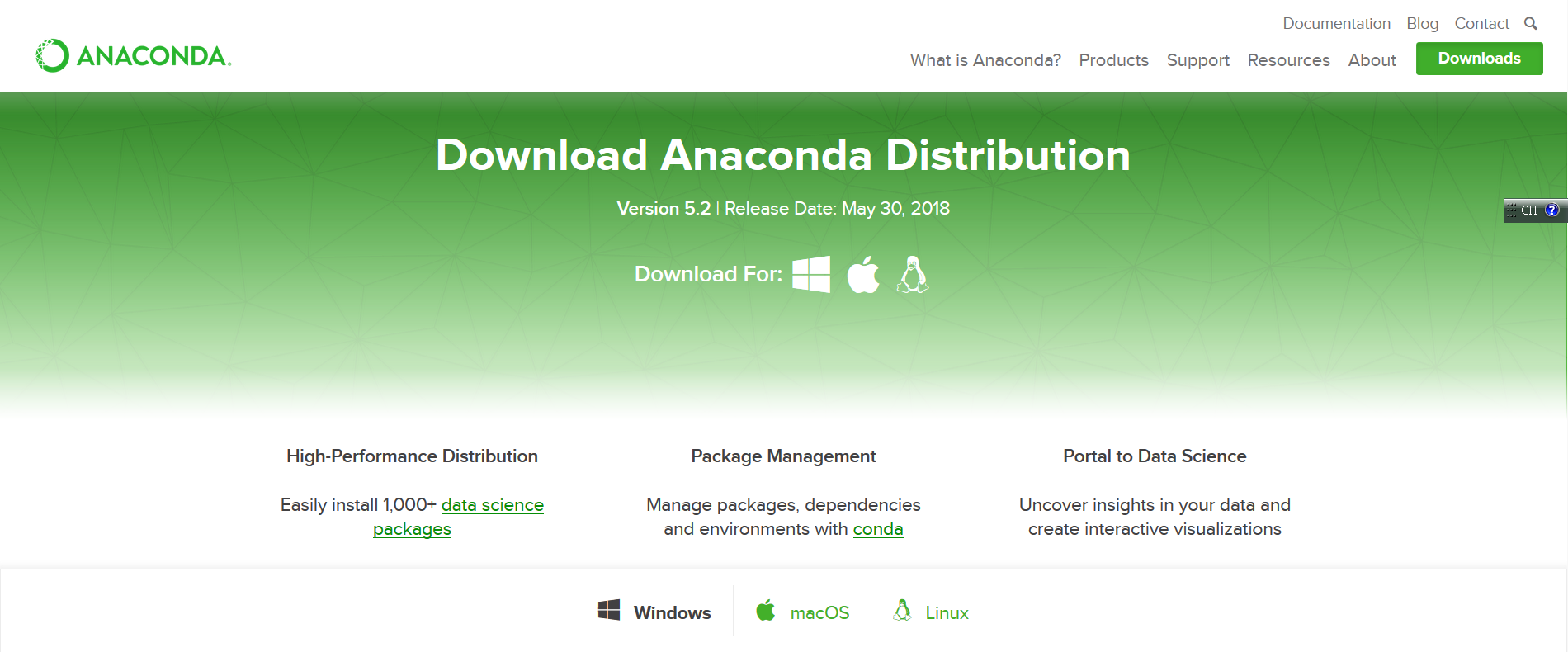Click the dark Windows icon beside tab label
Image resolution: width=1568 pixels, height=652 pixels.
coord(609,611)
